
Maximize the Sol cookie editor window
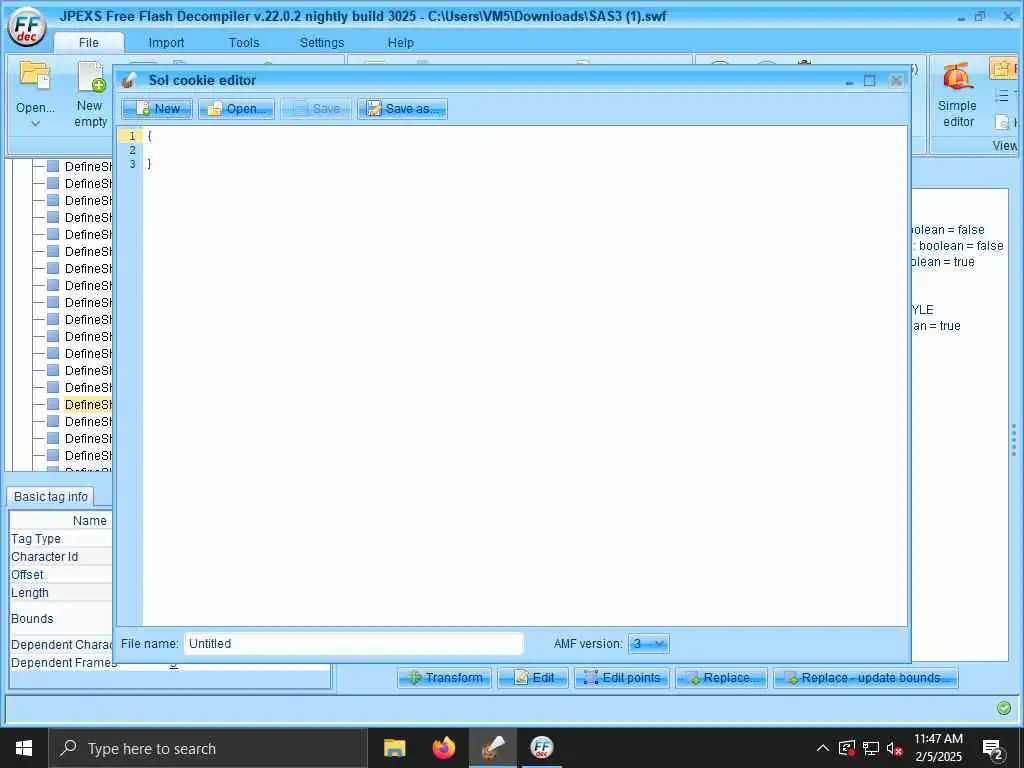coord(870,81)
